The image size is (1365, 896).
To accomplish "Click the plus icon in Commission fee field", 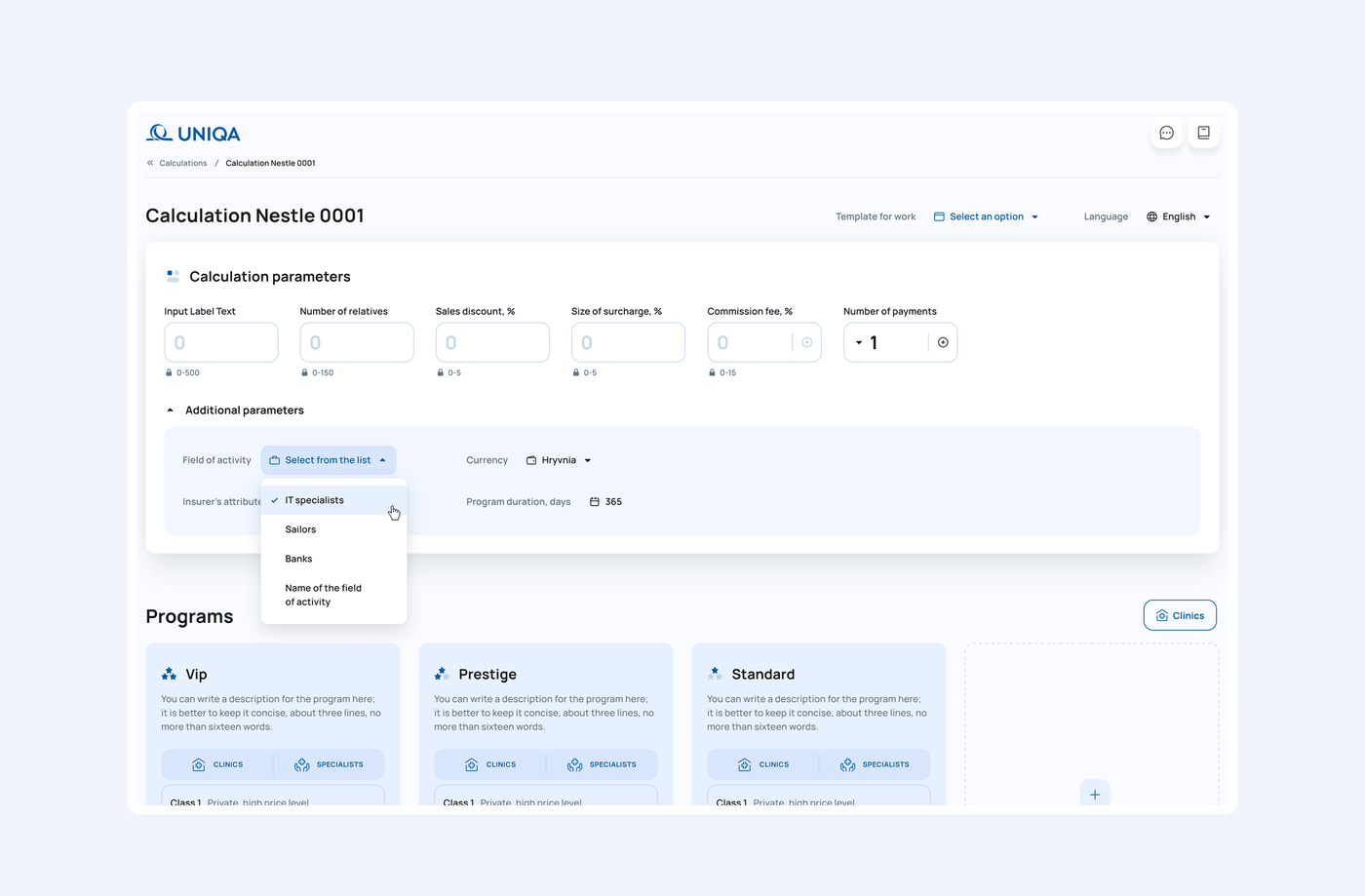I will tap(806, 342).
